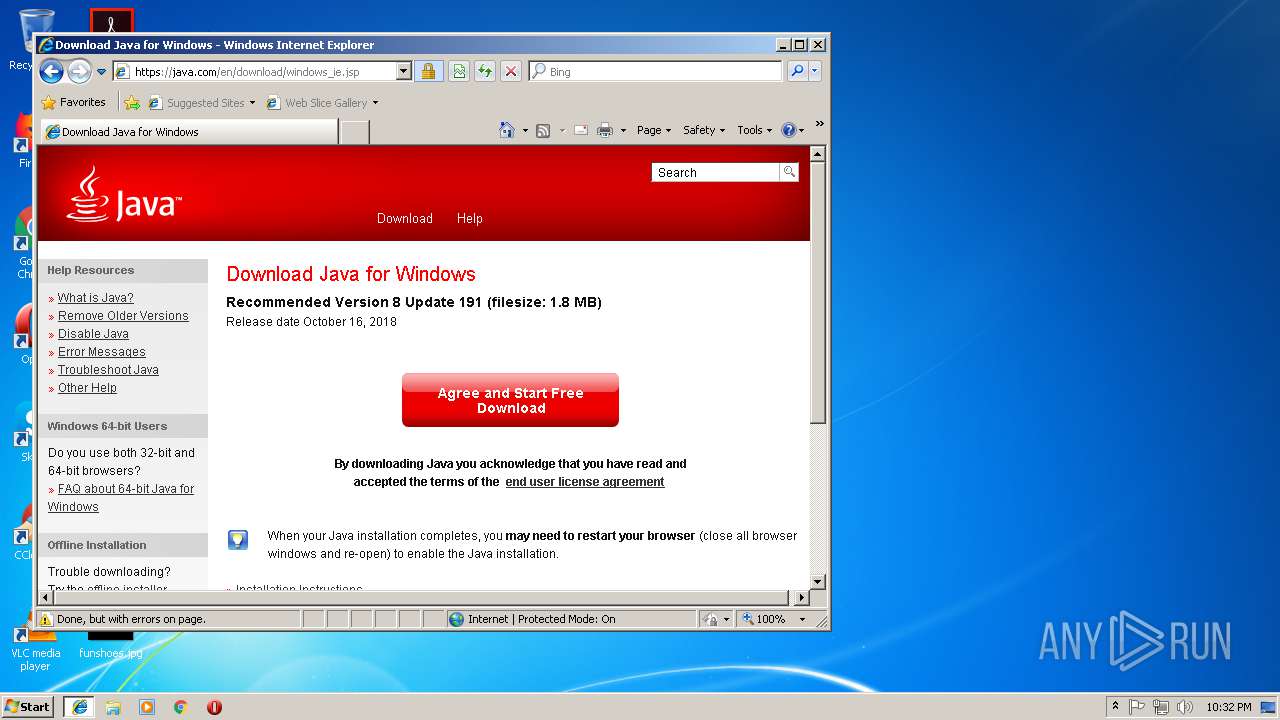
Task: Click the Compatibility View icon
Action: tap(458, 72)
